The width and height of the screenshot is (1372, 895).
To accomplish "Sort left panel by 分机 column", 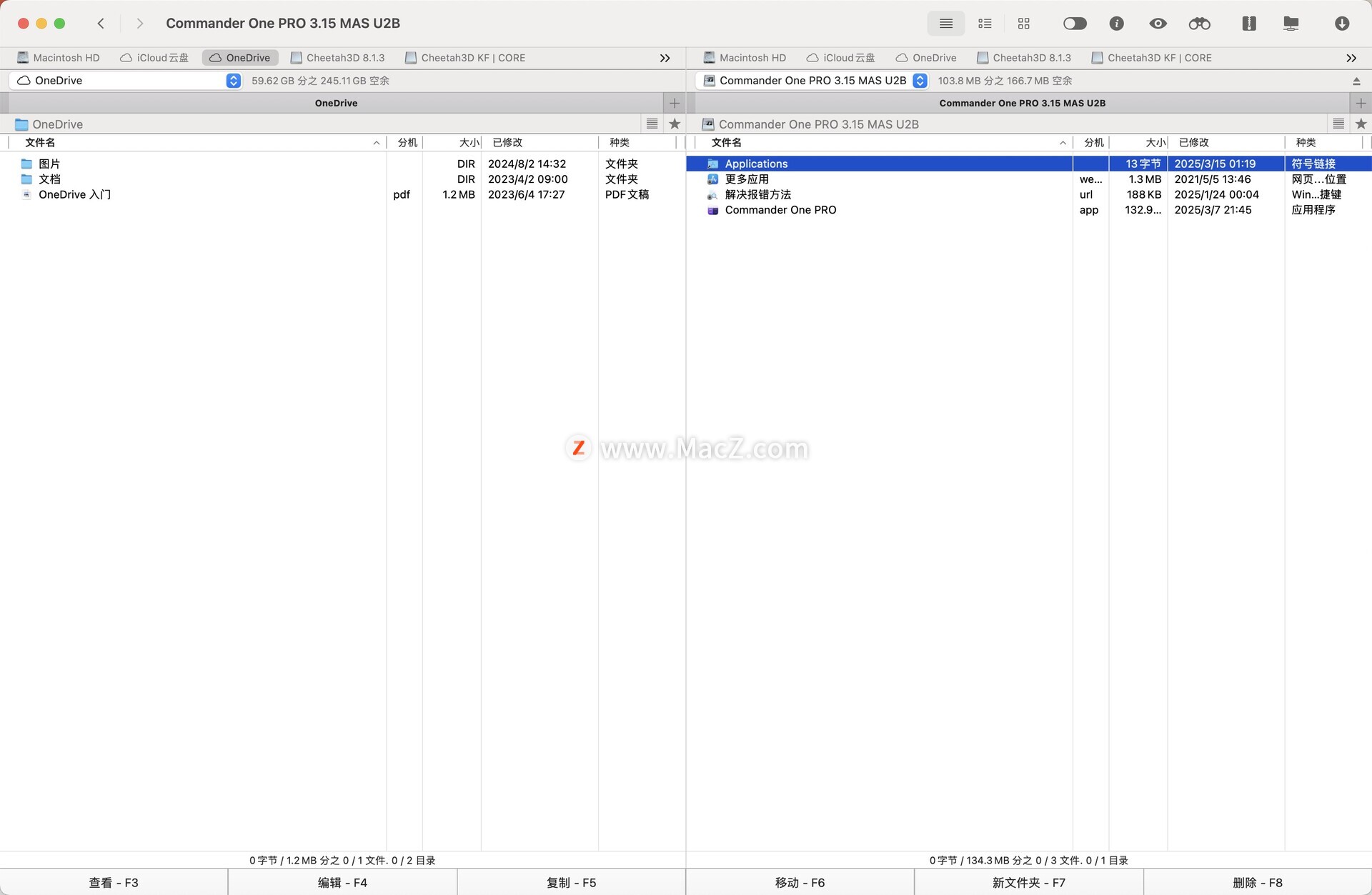I will (x=404, y=143).
